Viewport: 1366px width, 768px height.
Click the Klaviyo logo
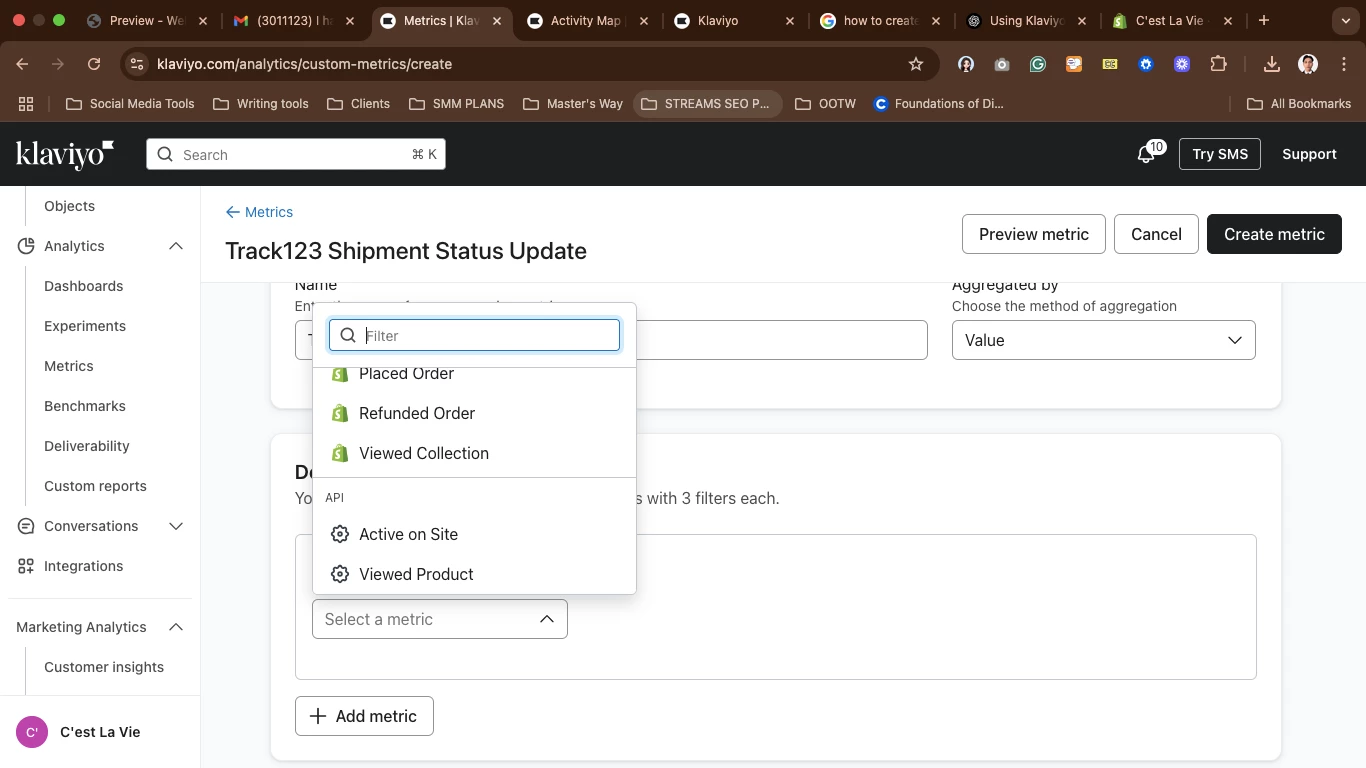tap(65, 154)
